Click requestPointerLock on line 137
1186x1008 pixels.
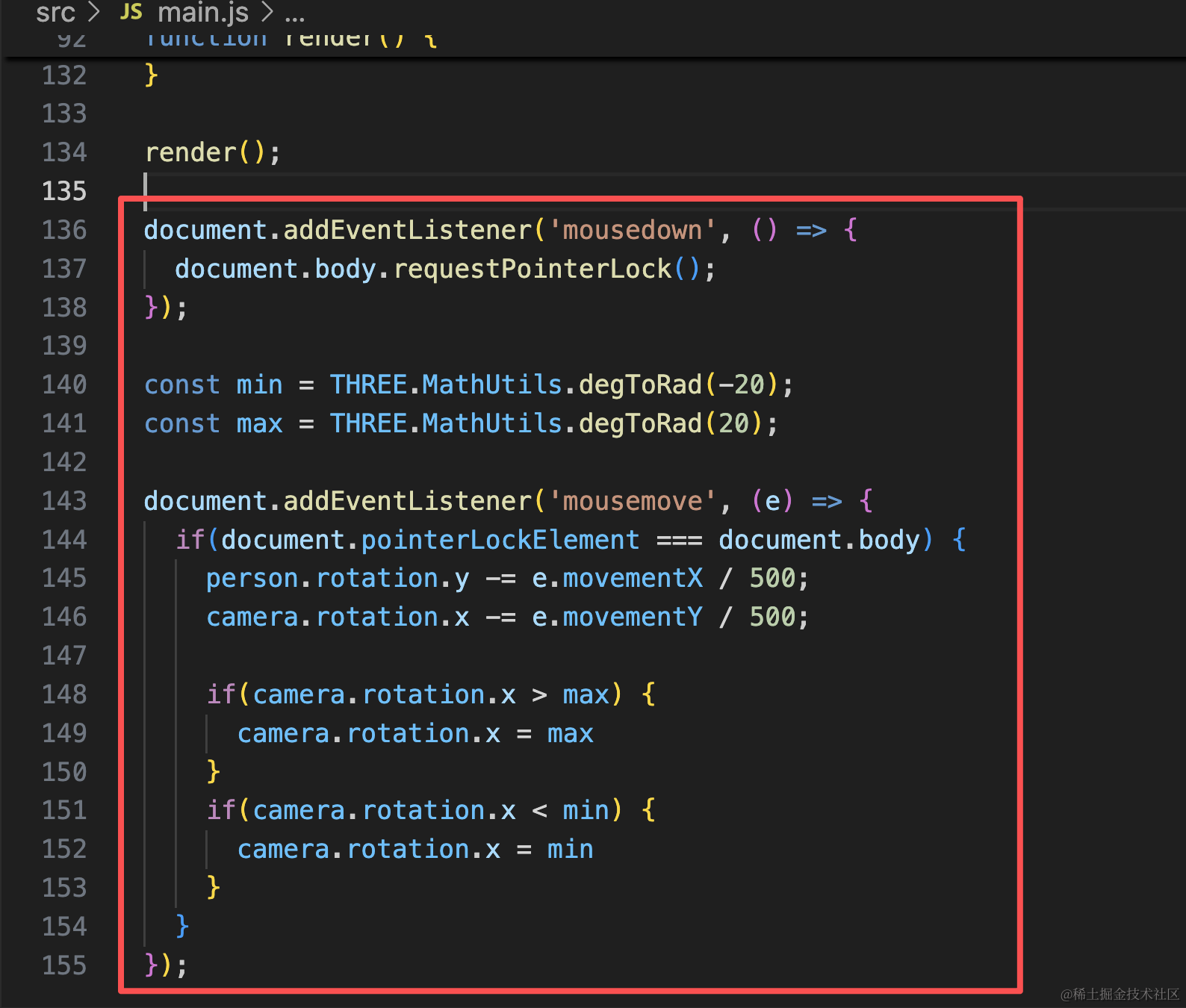tap(533, 269)
